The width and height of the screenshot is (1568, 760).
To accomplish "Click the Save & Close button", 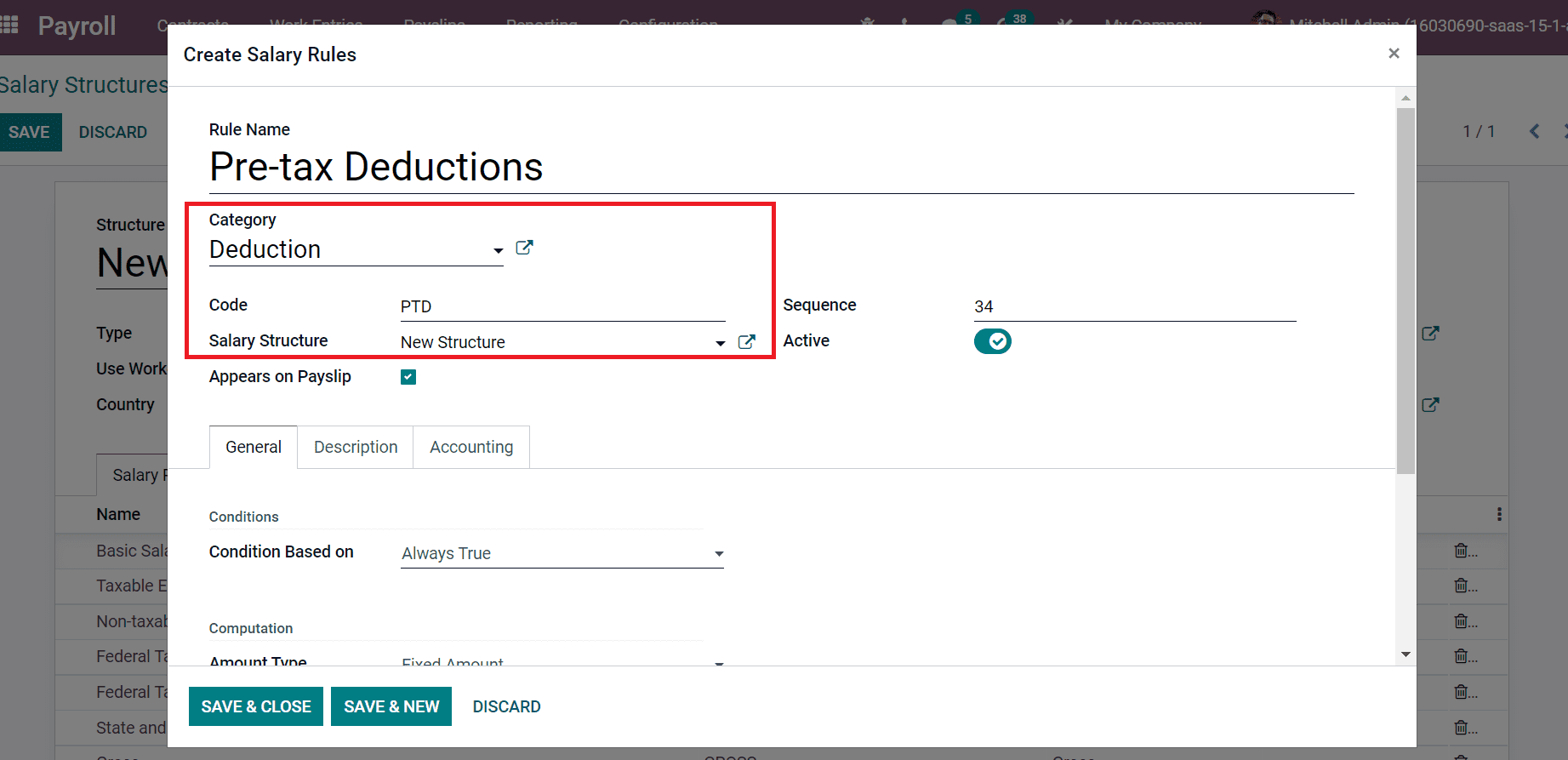I will 256,706.
